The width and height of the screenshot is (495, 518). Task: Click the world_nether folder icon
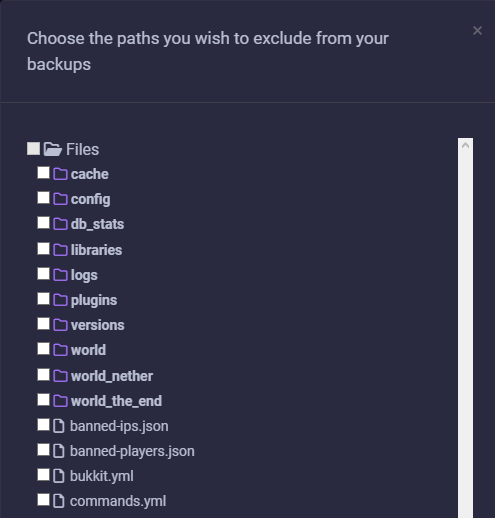tap(60, 376)
